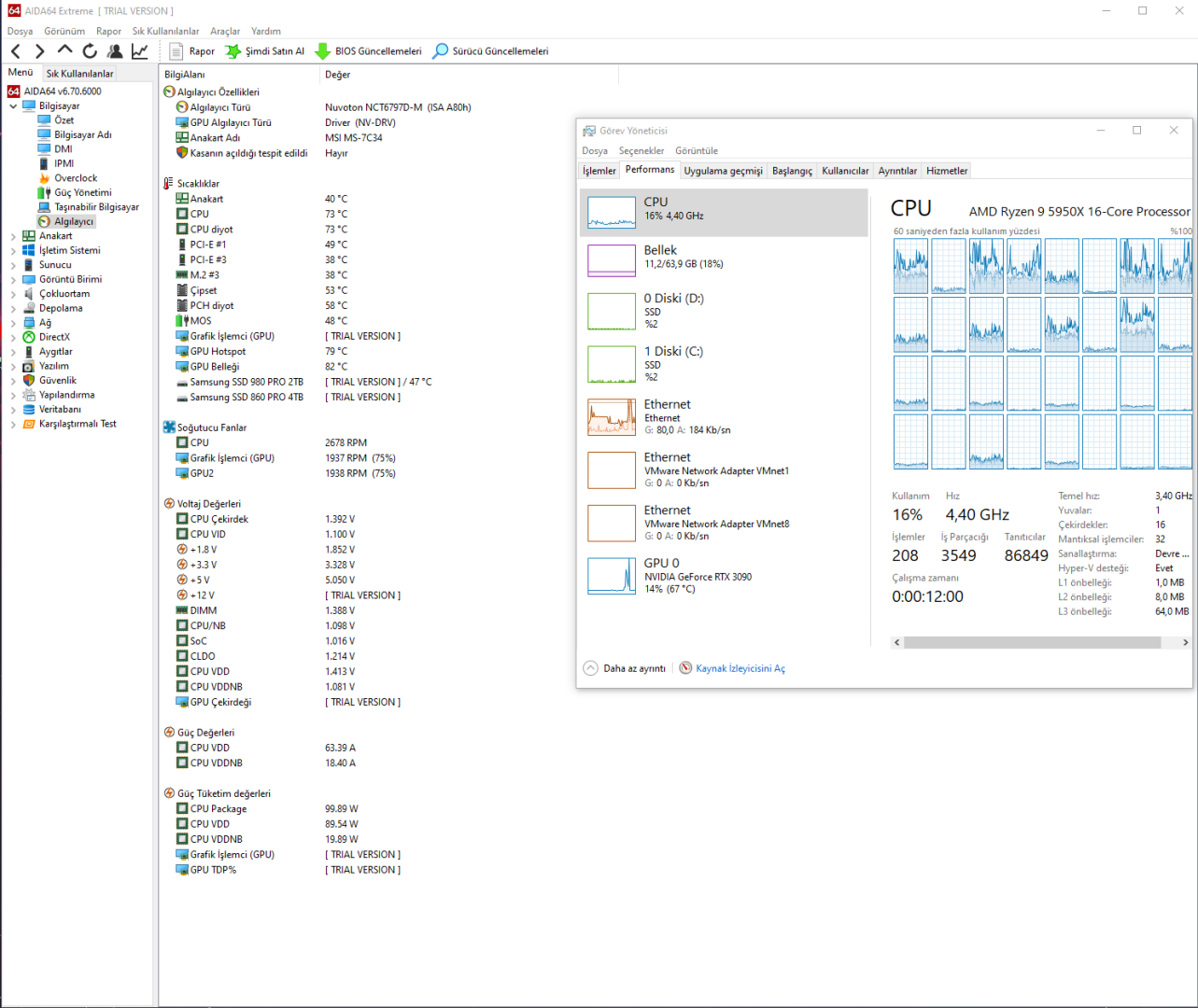Open the graph chart icon in toolbar
This screenshot has width=1198, height=1008.
click(139, 51)
